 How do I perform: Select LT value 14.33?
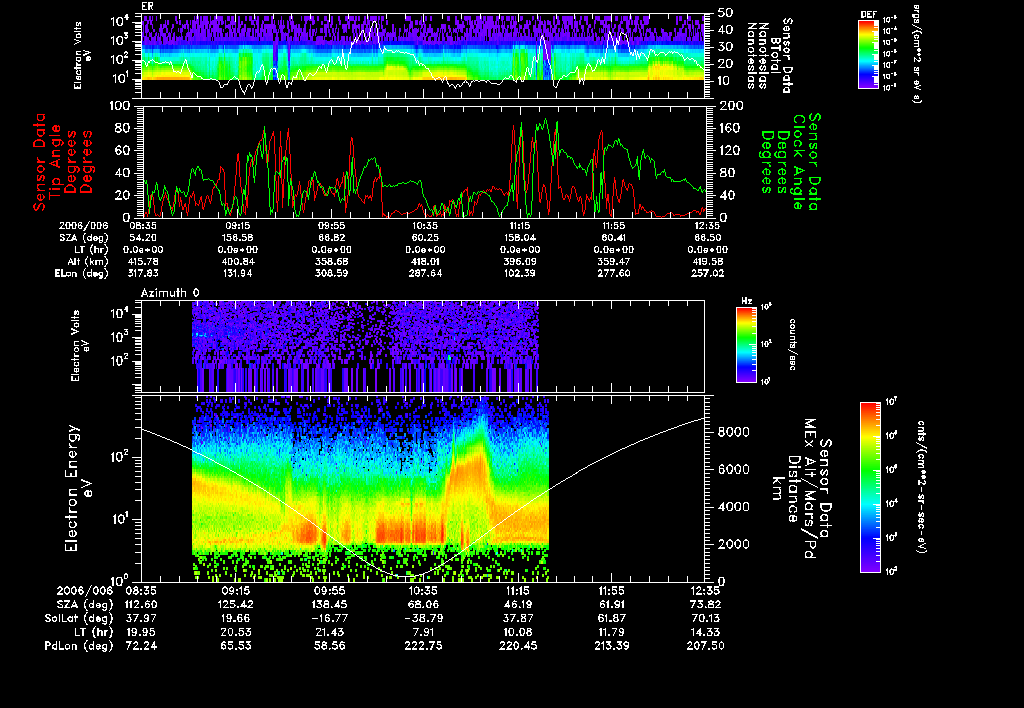point(706,632)
